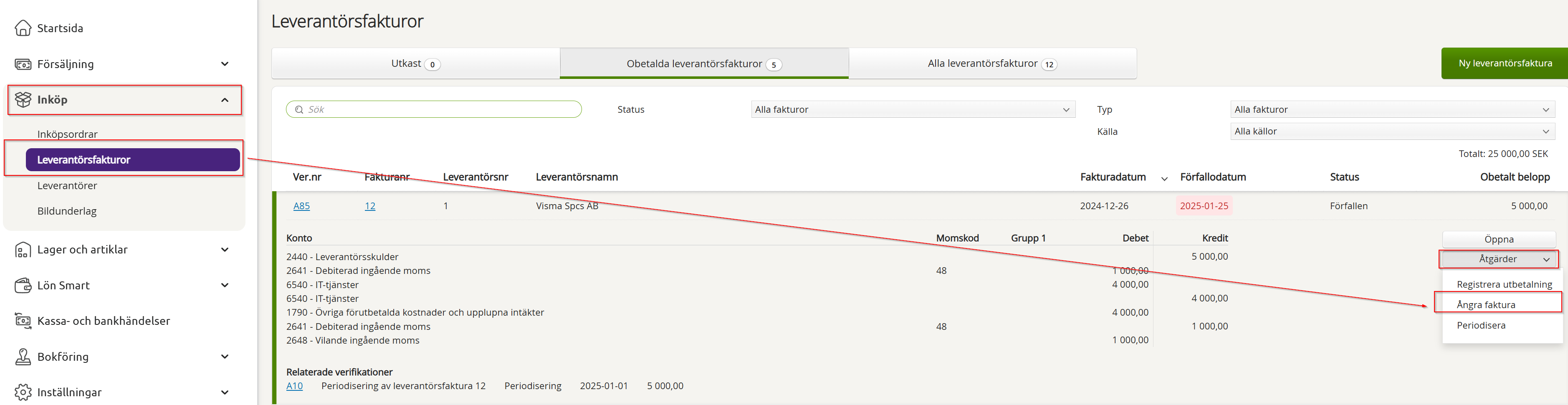Open the Åtgärder dropdown button

1499,259
